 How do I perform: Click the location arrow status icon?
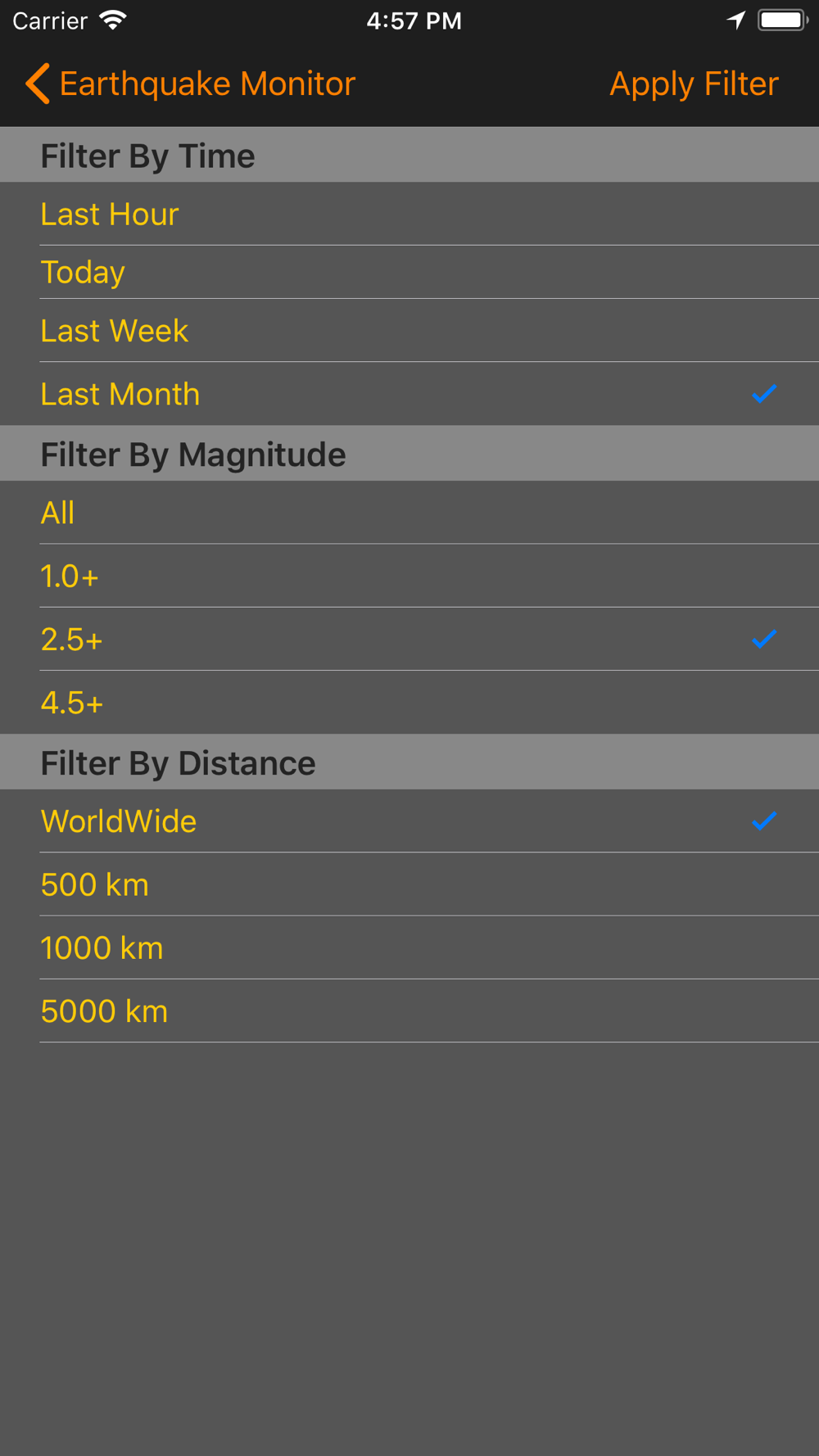tap(736, 20)
